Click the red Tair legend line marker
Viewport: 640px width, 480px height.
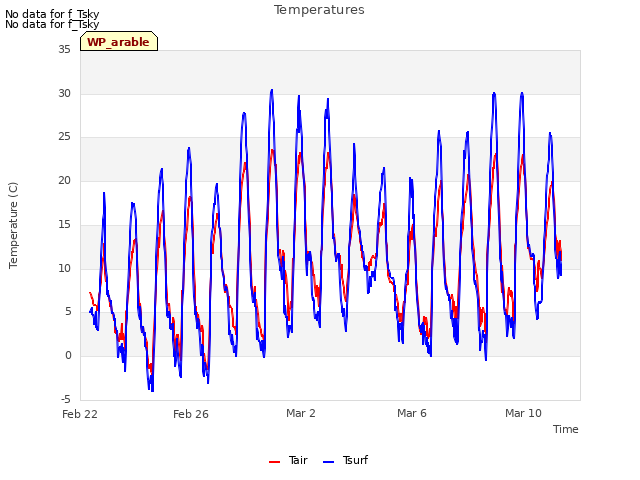(x=274, y=462)
